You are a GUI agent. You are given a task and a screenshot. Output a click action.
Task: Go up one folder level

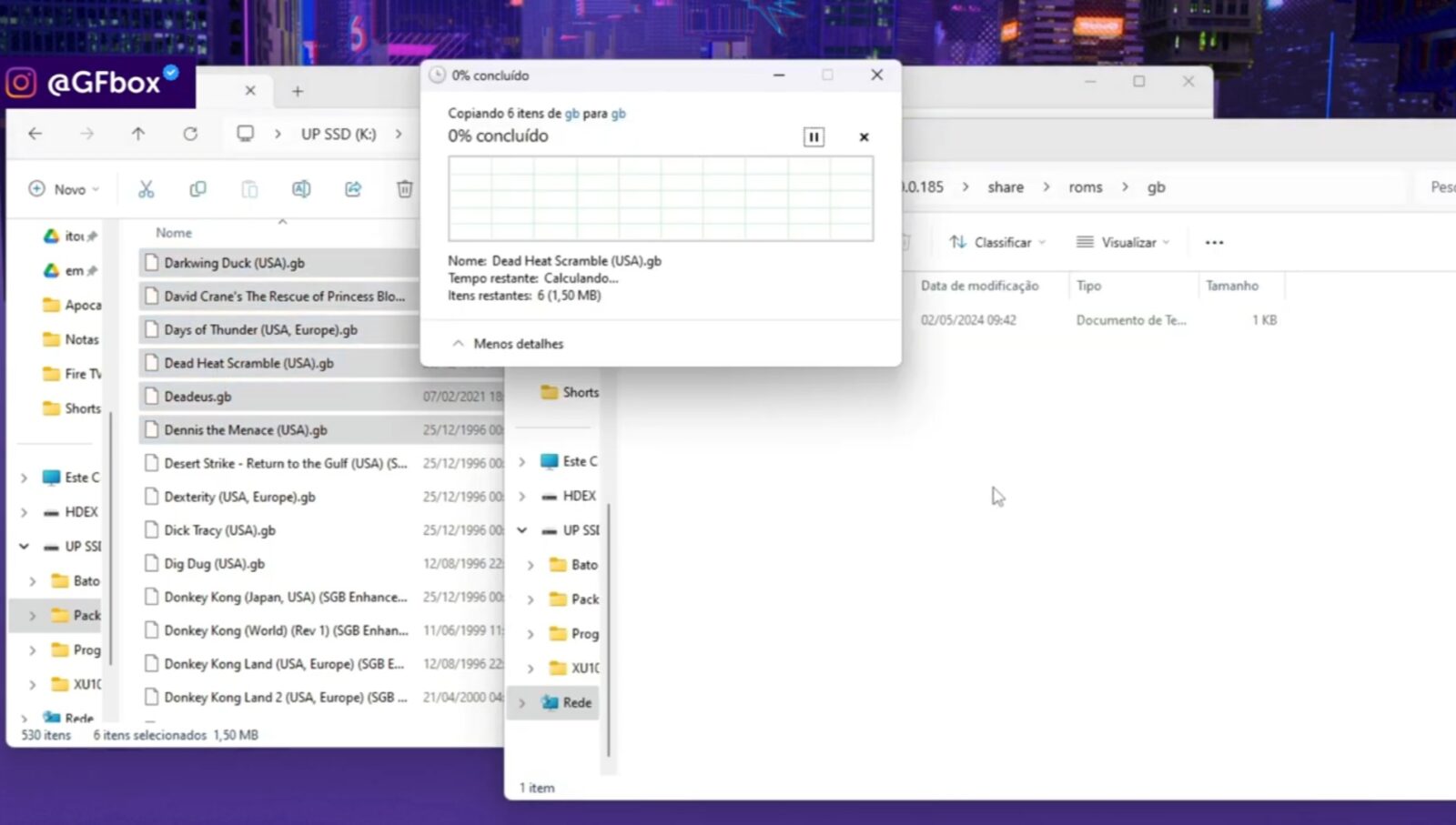(138, 134)
